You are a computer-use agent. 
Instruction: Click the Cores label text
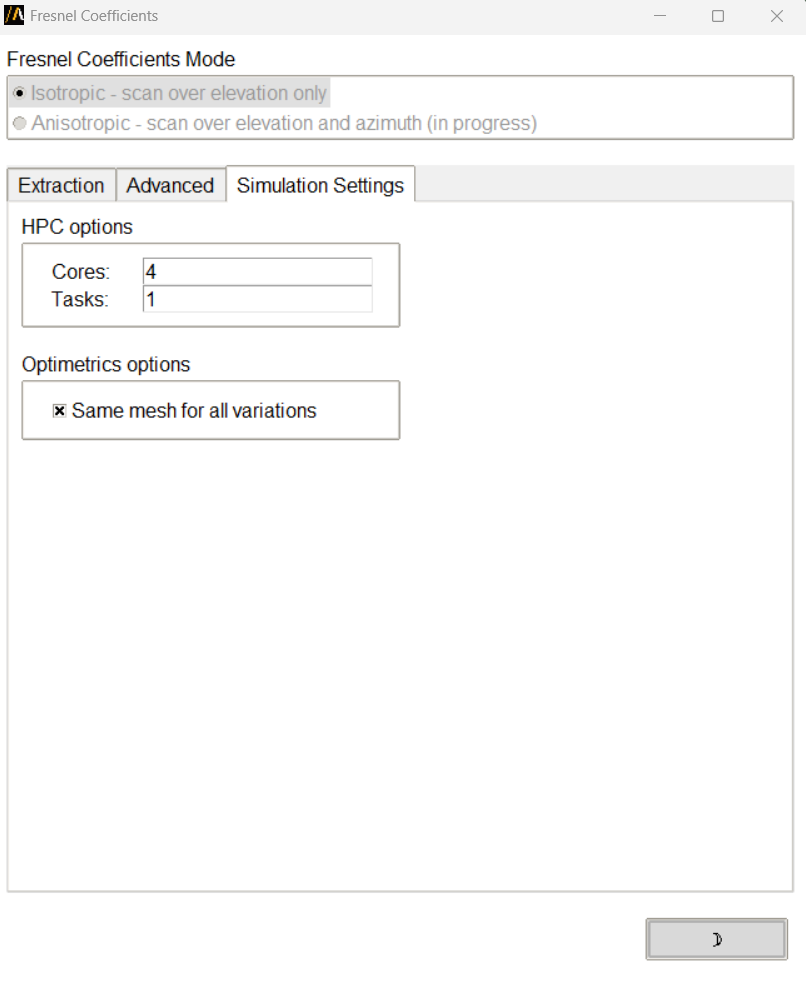coord(81,271)
